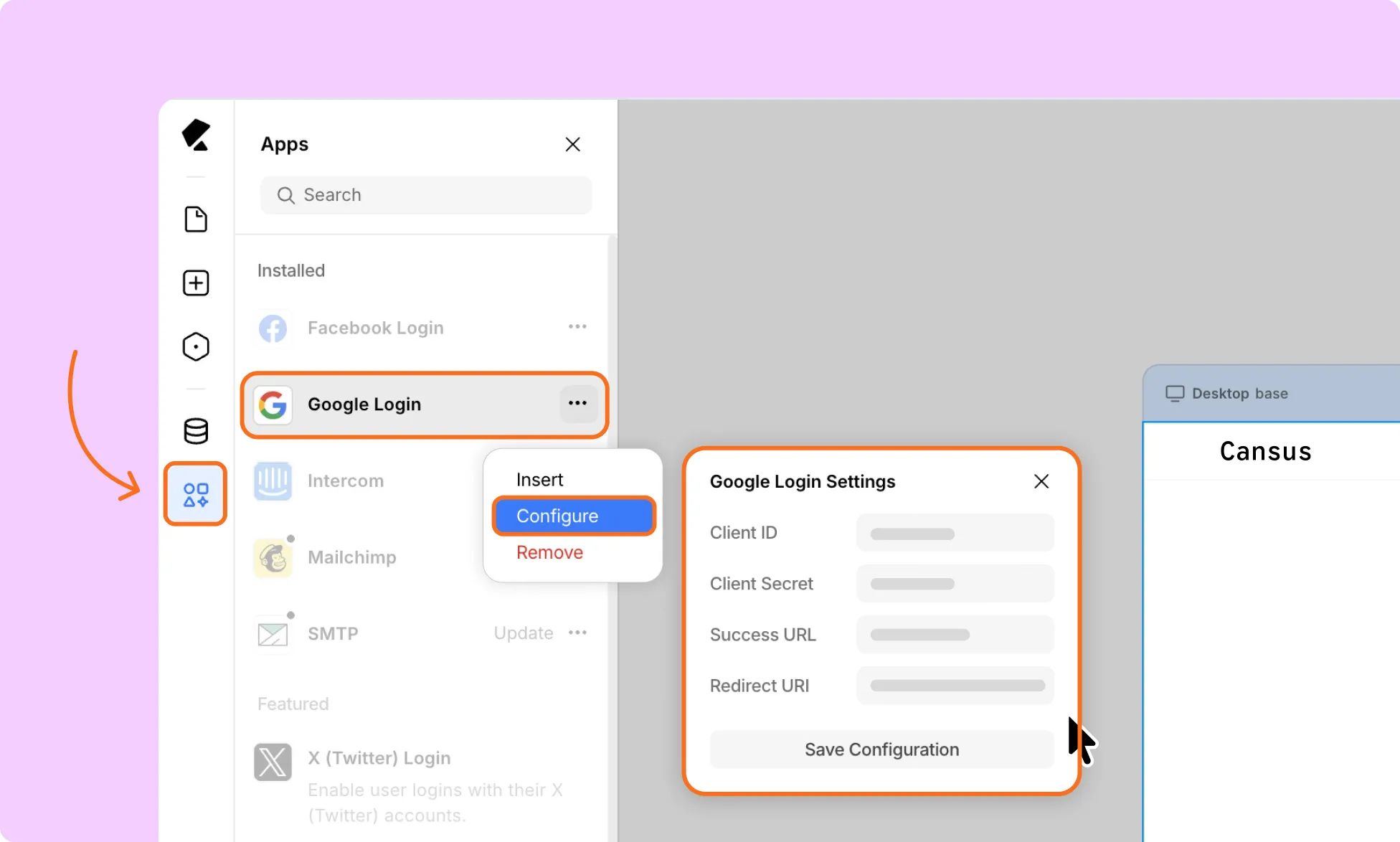1400x842 pixels.
Task: Choose Insert from the context menu
Action: click(x=539, y=480)
